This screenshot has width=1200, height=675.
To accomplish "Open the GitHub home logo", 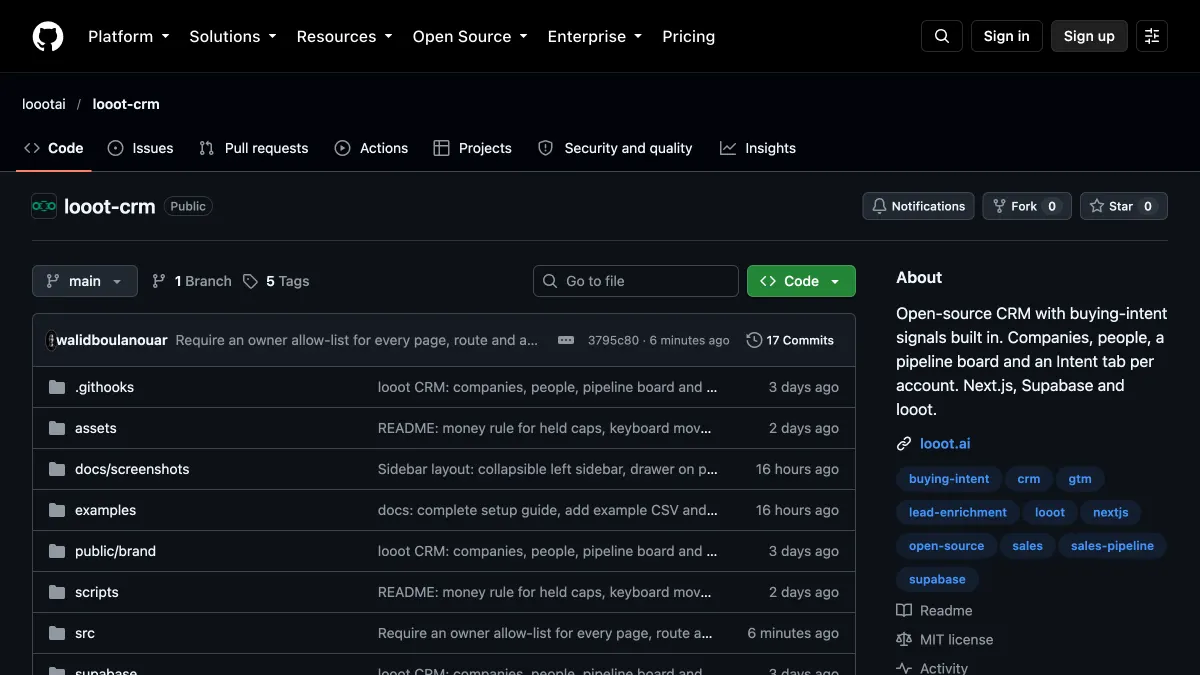I will (x=48, y=36).
